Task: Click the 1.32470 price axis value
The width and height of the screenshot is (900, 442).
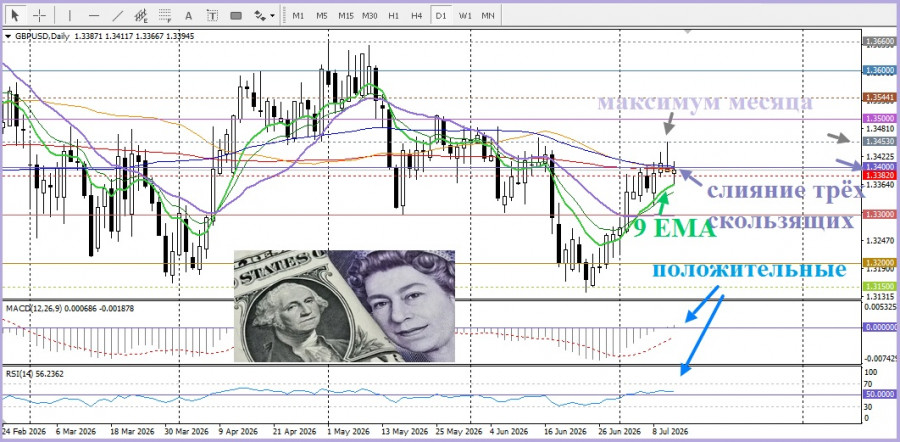Action: click(x=878, y=239)
